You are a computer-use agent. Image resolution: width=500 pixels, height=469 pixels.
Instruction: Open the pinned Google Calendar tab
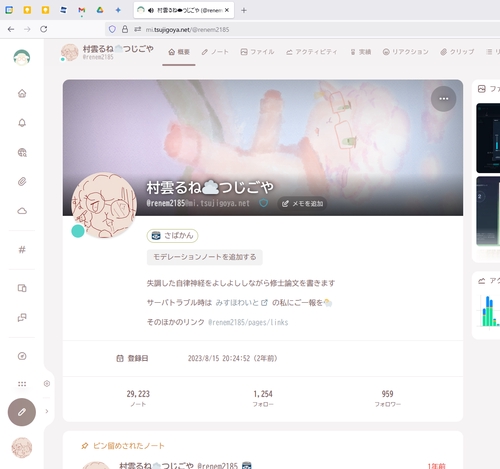[x=9, y=10]
